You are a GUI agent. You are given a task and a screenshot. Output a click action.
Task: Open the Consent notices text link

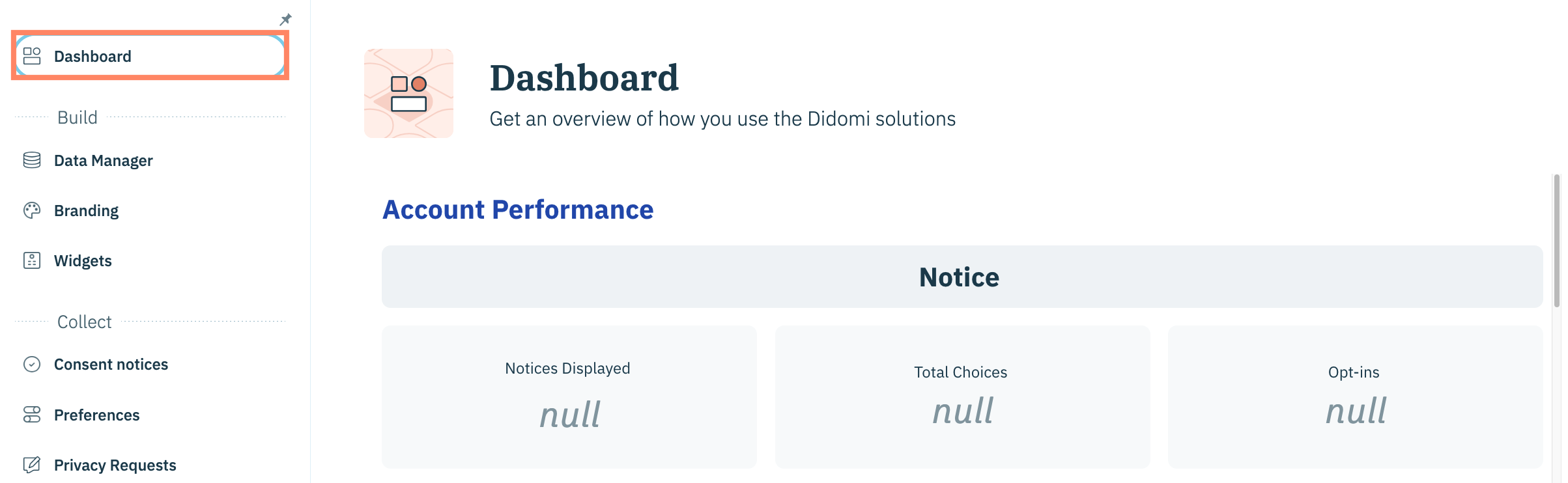coord(111,365)
